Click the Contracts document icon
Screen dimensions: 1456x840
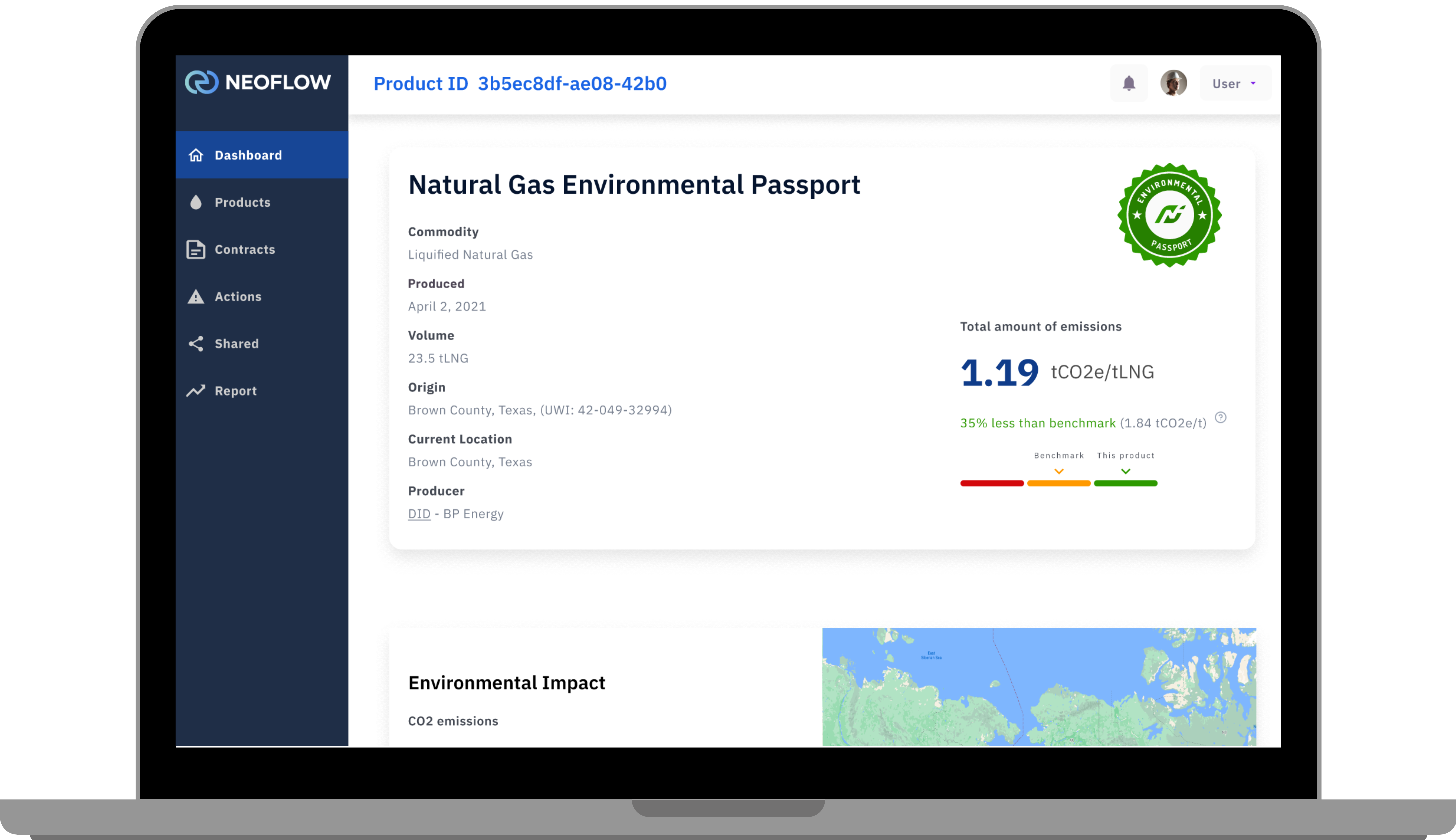(x=196, y=249)
